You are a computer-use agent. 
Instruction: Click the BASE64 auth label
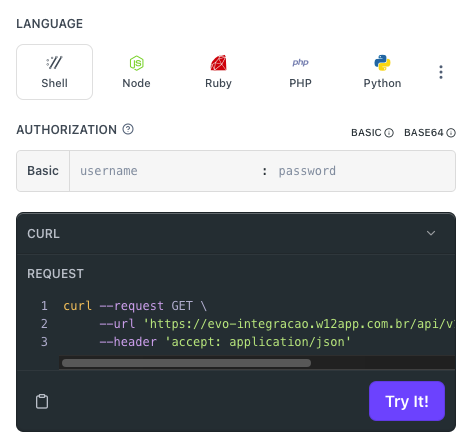(x=424, y=133)
